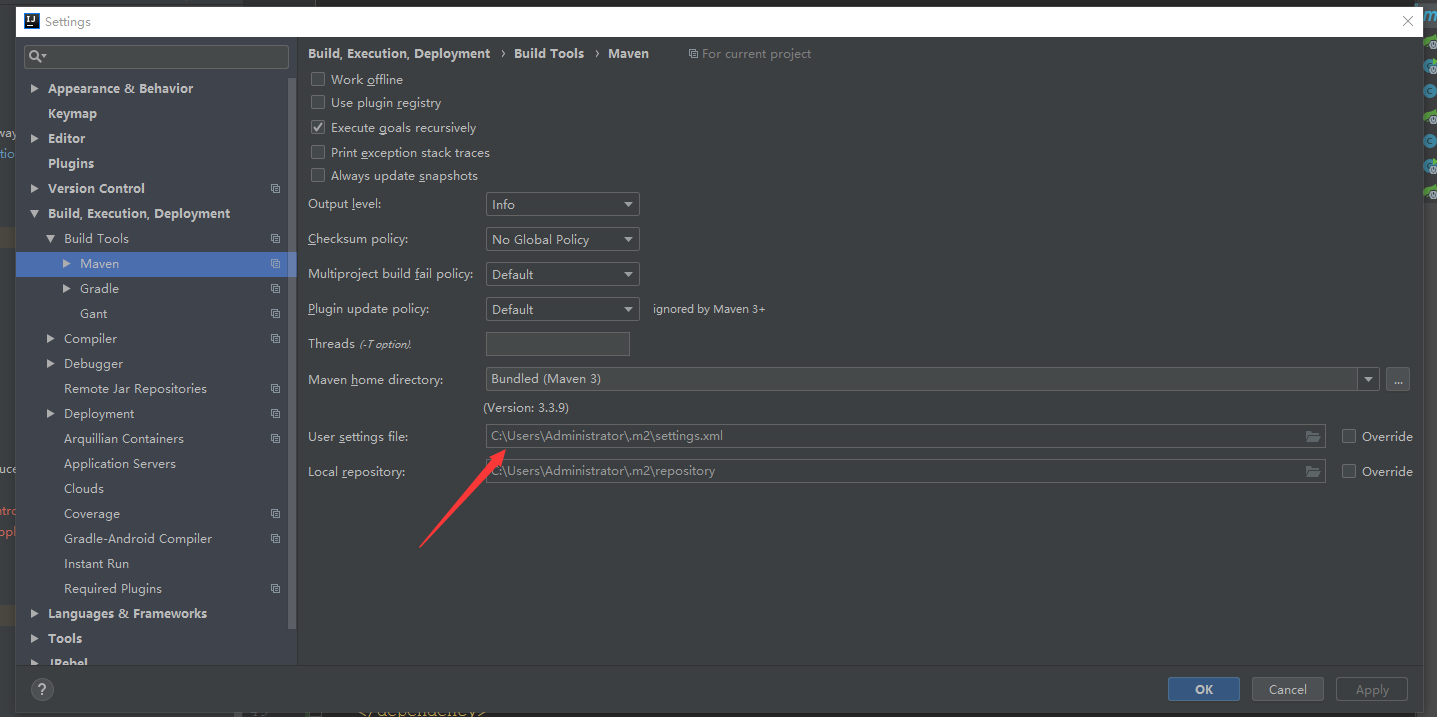
Task: Click the Threads text field
Action: coord(558,344)
